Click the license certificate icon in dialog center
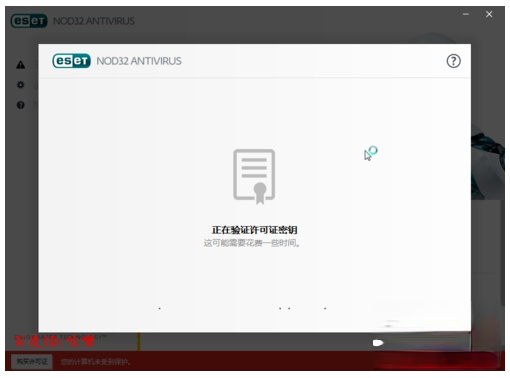Screen dimensions: 510x378 [x=254, y=176]
